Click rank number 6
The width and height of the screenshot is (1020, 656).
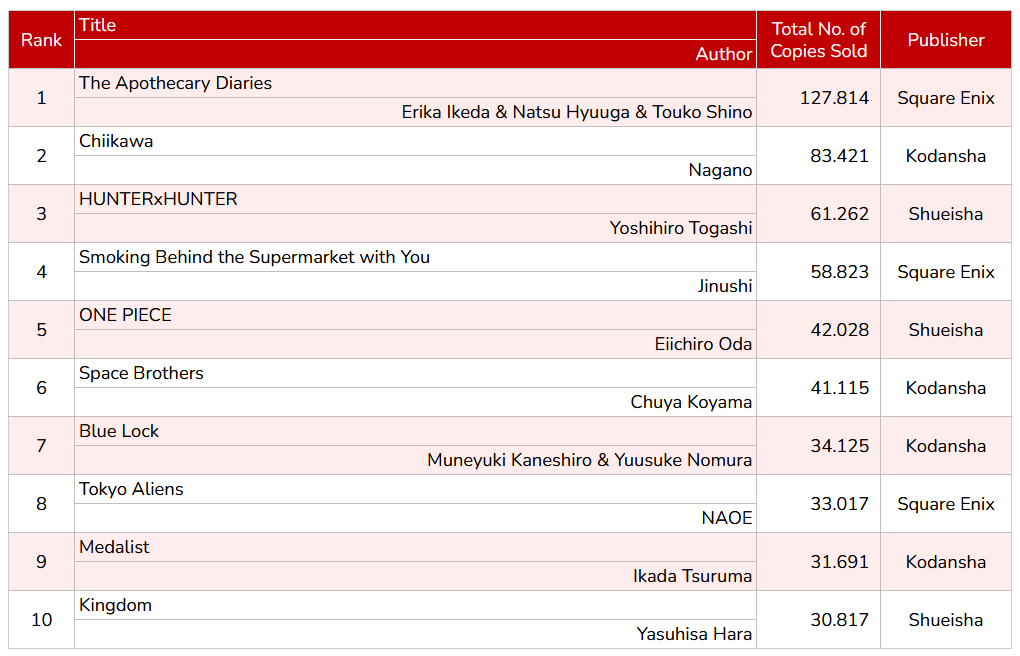point(42,387)
